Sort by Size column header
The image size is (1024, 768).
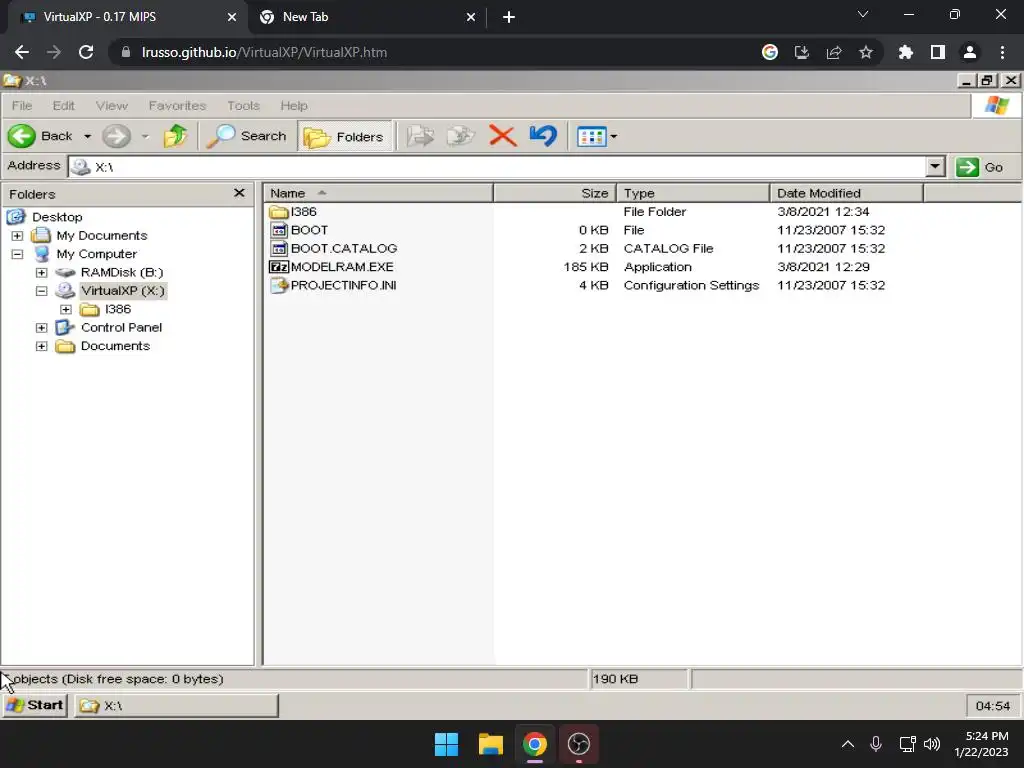tap(554, 193)
